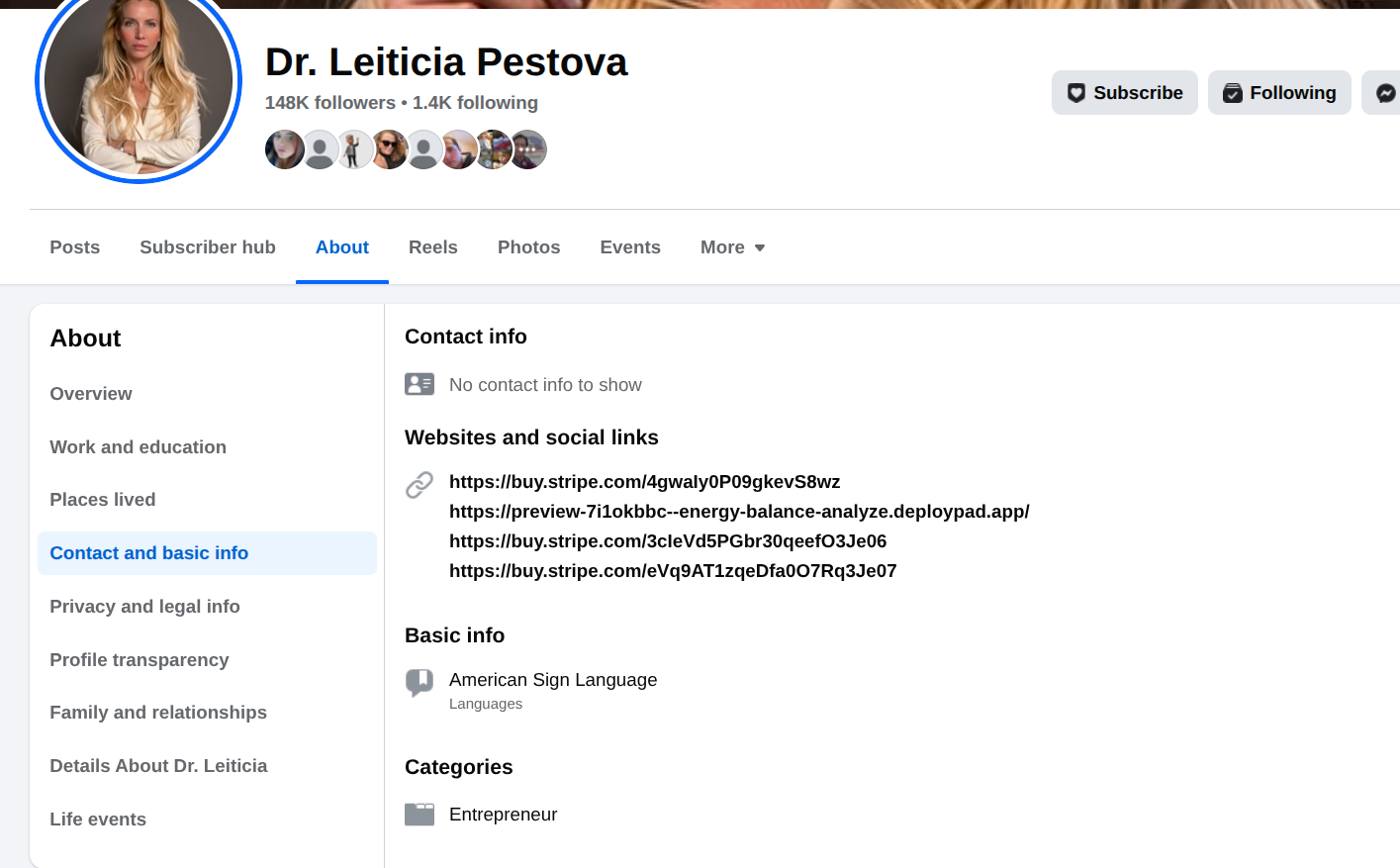The image size is (1400, 868).
Task: Switch to the Posts tab
Action: 75,247
